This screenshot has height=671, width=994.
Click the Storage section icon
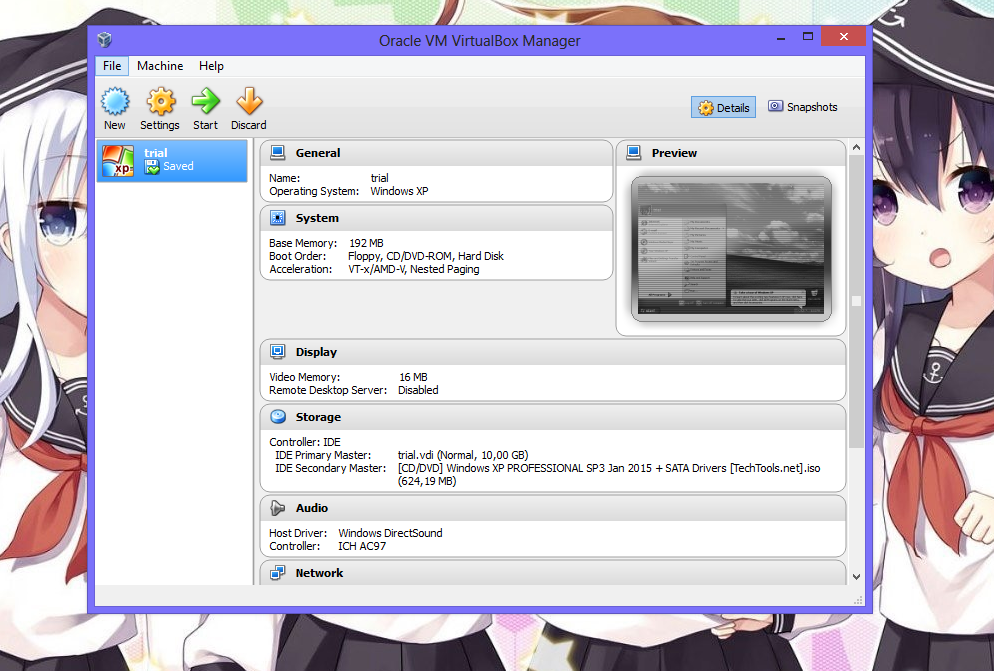pyautogui.click(x=277, y=416)
